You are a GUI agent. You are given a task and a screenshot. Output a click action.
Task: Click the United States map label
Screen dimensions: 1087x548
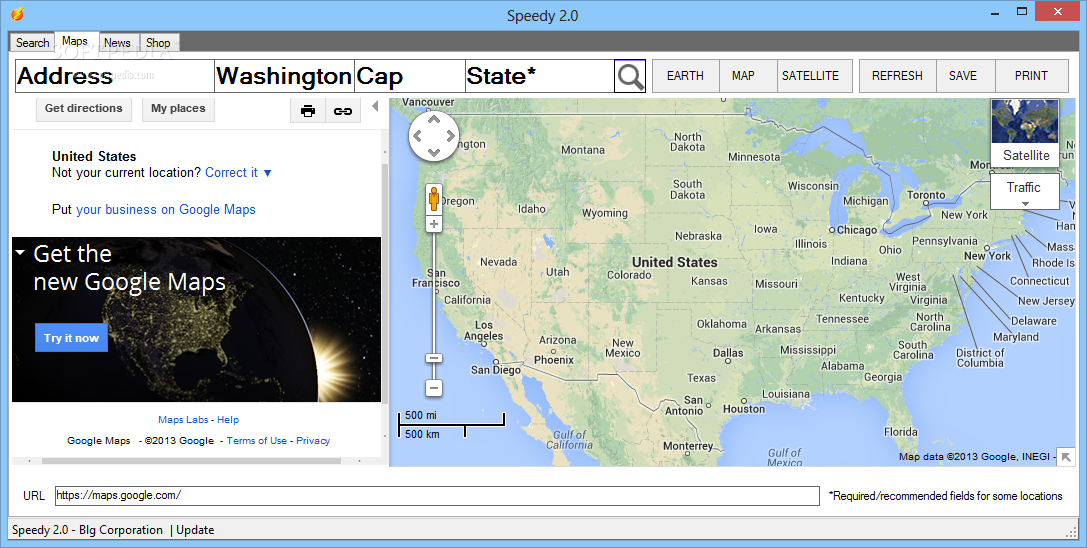pyautogui.click(x=675, y=262)
